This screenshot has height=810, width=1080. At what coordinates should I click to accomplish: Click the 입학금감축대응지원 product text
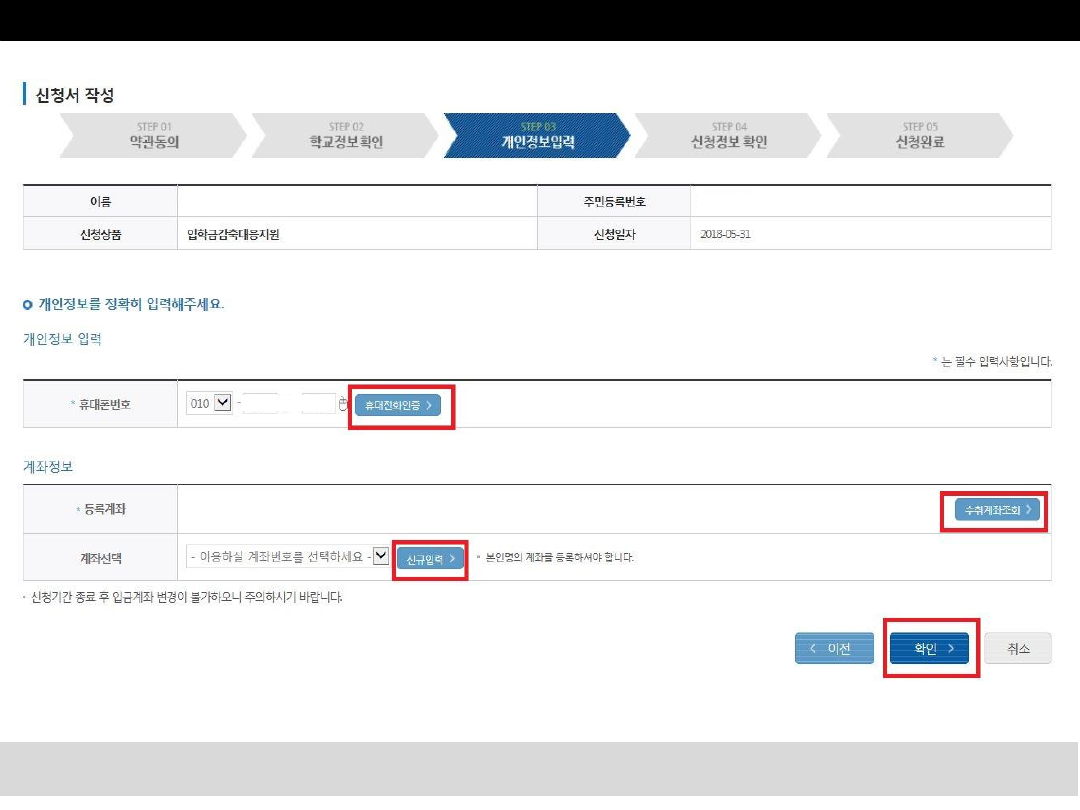coord(233,234)
